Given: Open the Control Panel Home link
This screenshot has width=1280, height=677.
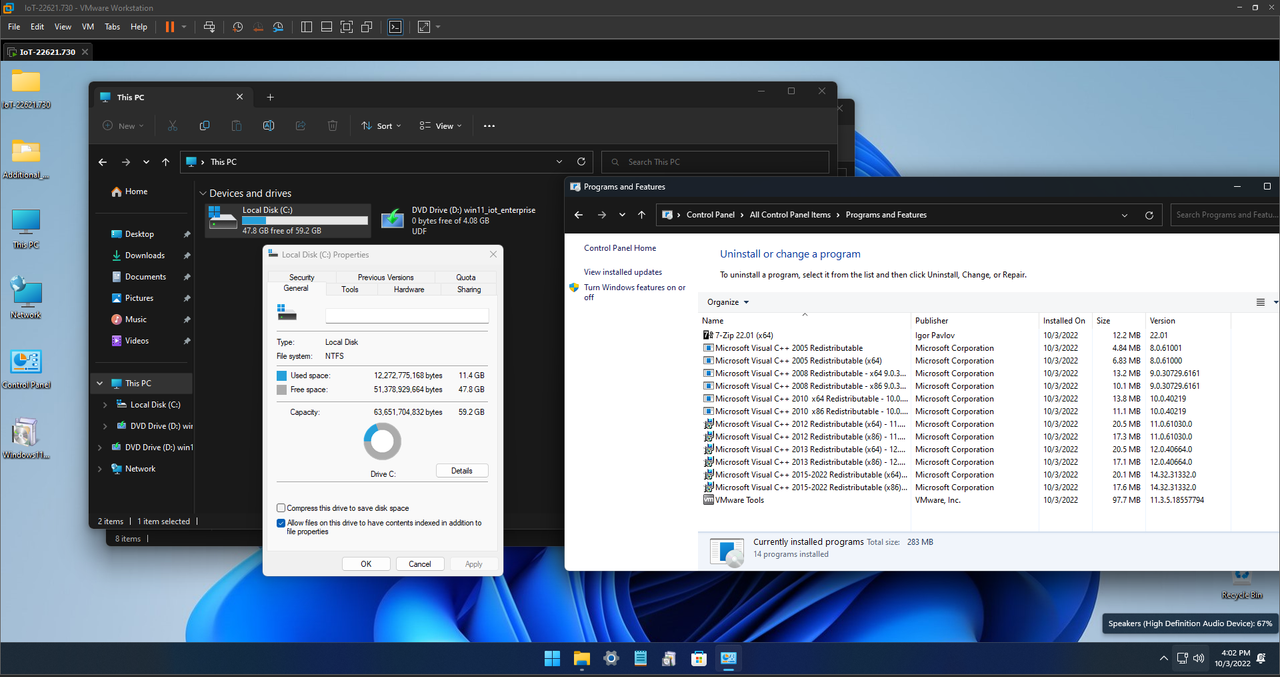Looking at the screenshot, I should pos(620,248).
